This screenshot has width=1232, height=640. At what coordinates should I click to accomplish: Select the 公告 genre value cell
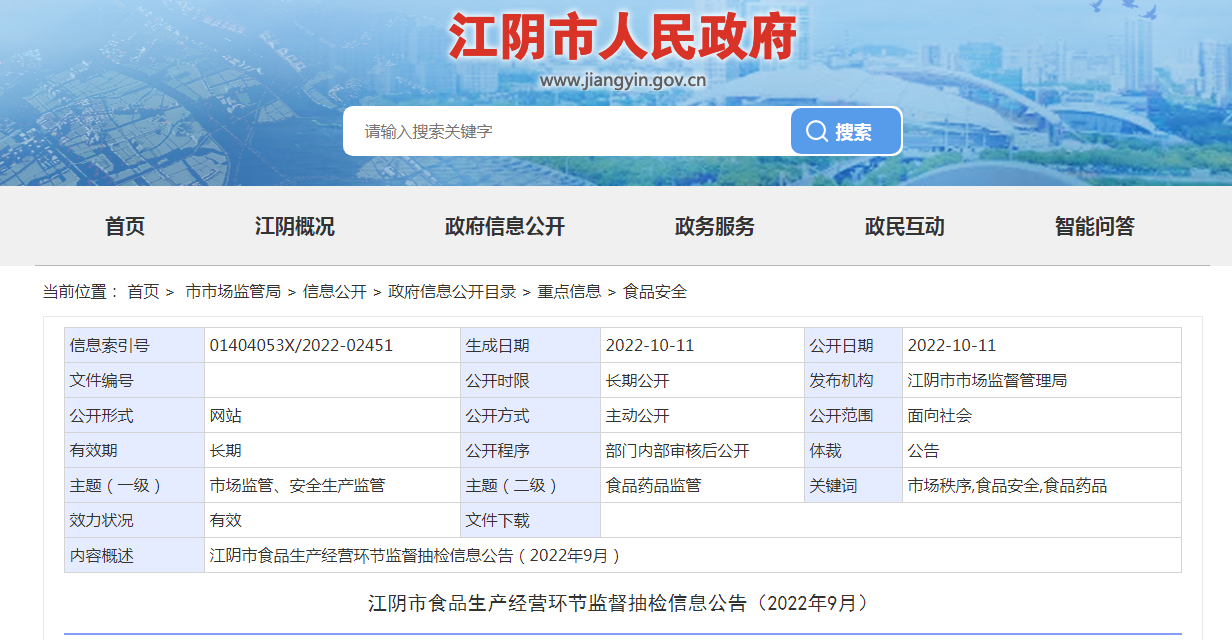coord(1042,451)
